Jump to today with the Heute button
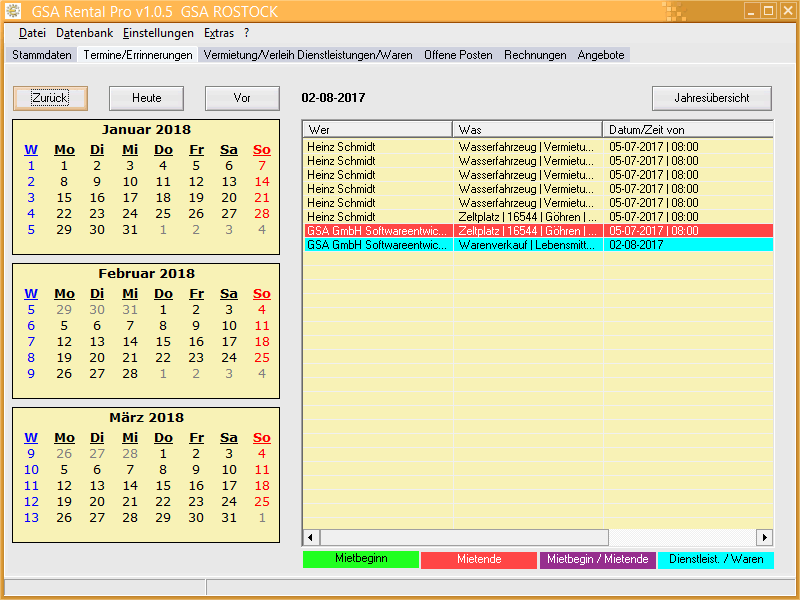The width and height of the screenshot is (800, 600). pyautogui.click(x=146, y=98)
